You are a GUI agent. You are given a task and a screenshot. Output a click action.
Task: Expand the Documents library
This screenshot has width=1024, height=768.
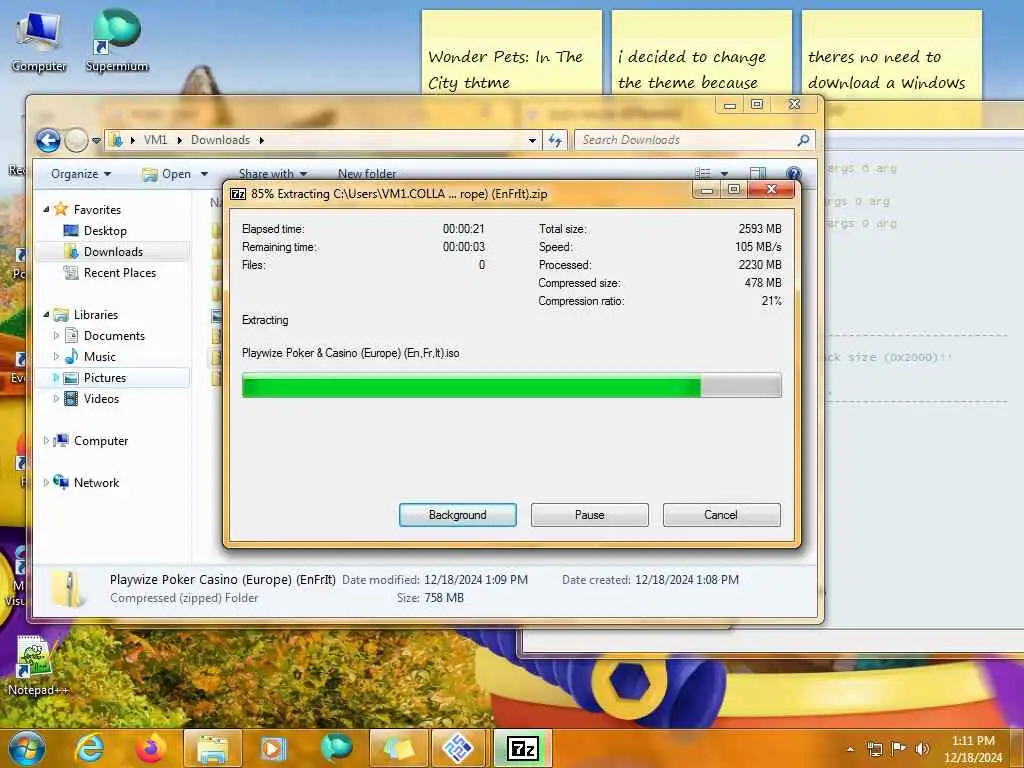[56, 336]
